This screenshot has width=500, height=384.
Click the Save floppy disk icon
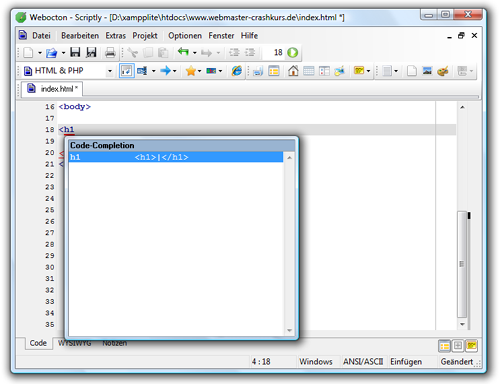(x=75, y=52)
